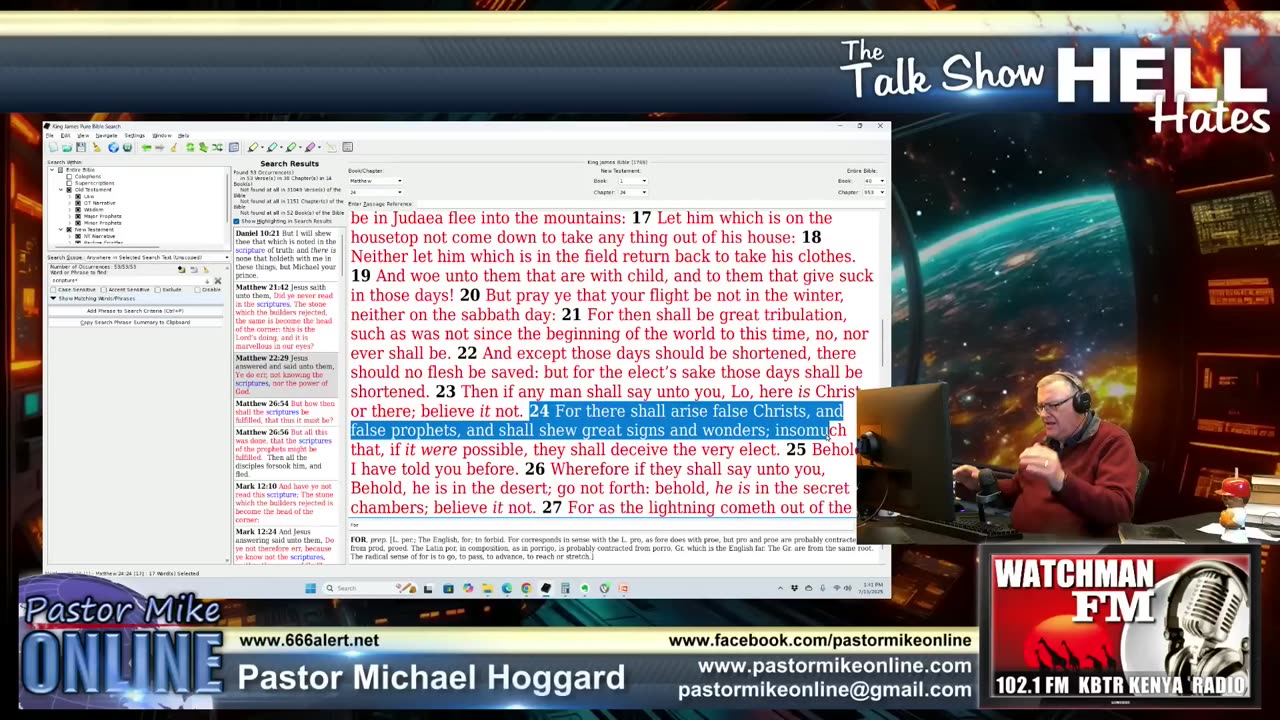Image resolution: width=1280 pixels, height=720 pixels.
Task: Click the Windows taskbar Search box
Action: (369, 588)
